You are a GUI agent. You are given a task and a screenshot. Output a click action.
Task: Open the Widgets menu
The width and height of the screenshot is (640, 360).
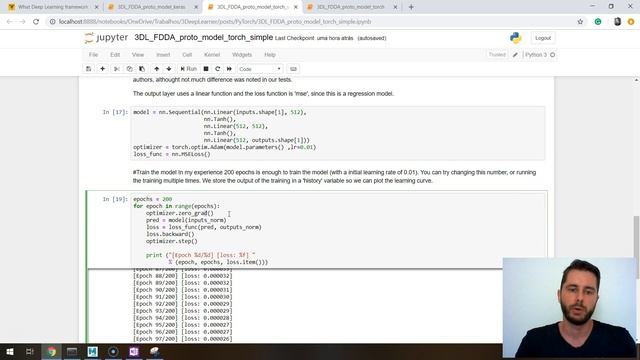point(242,55)
